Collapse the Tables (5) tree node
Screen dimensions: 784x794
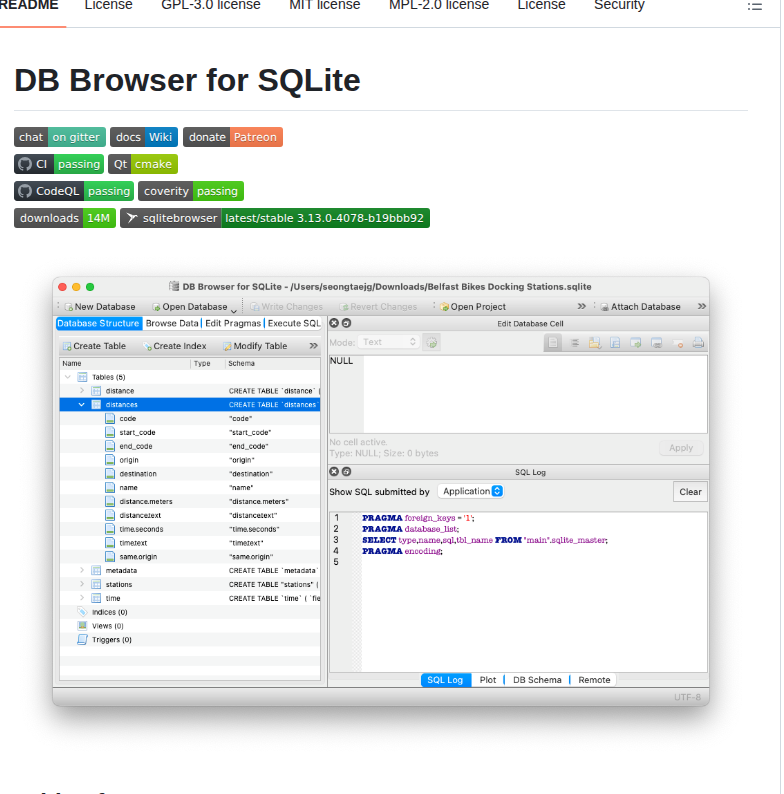pos(68,377)
